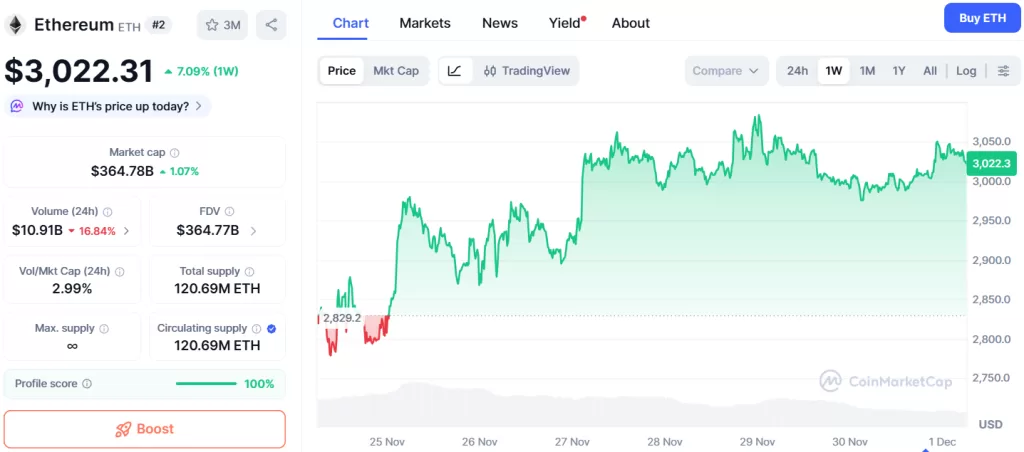Screen dimensions: 1024x452
Task: Click the Buy ETH button
Action: 982,18
